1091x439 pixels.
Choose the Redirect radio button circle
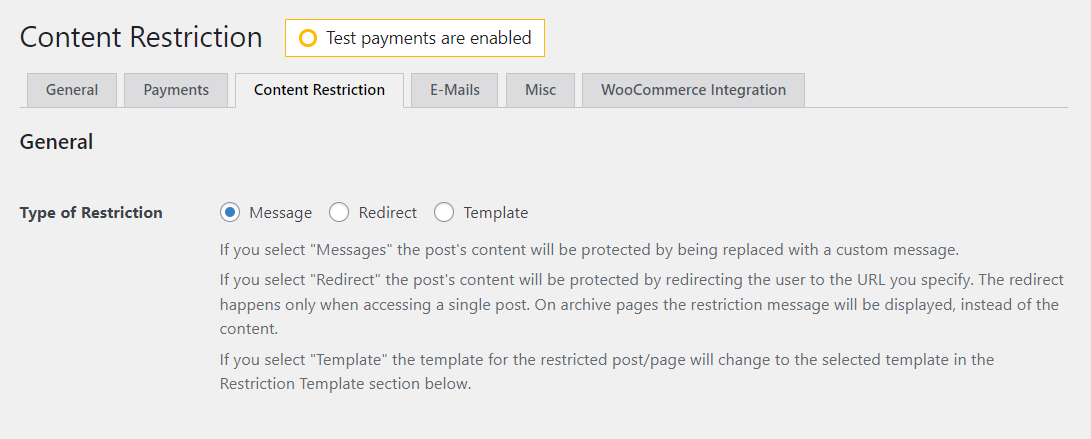tap(339, 212)
